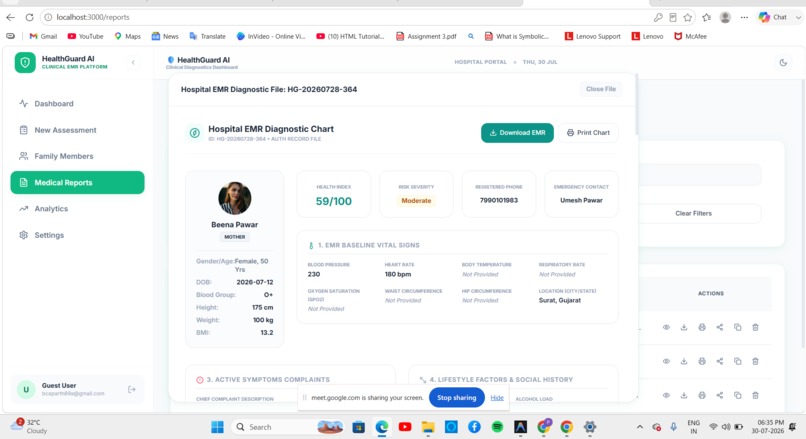The height and width of the screenshot is (439, 806).
Task: Click the Clear Filters button
Action: [x=693, y=213]
